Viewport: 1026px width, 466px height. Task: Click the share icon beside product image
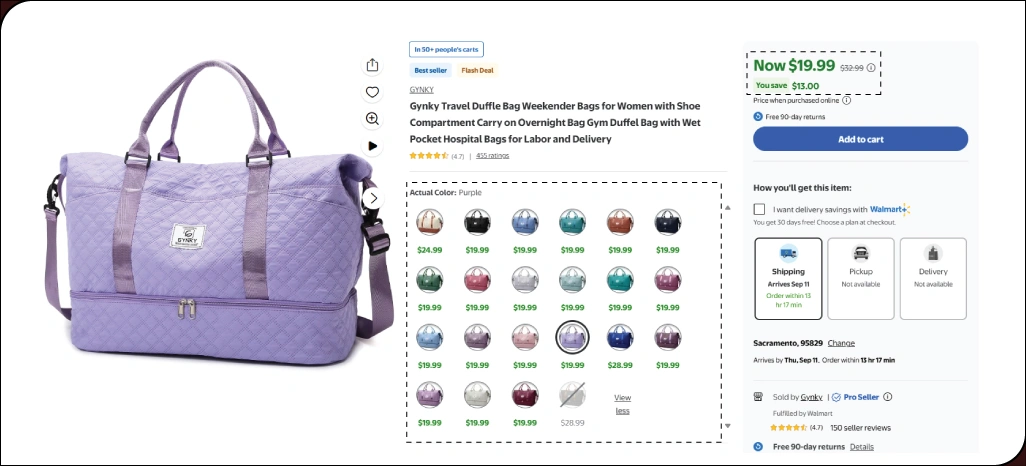(372, 65)
